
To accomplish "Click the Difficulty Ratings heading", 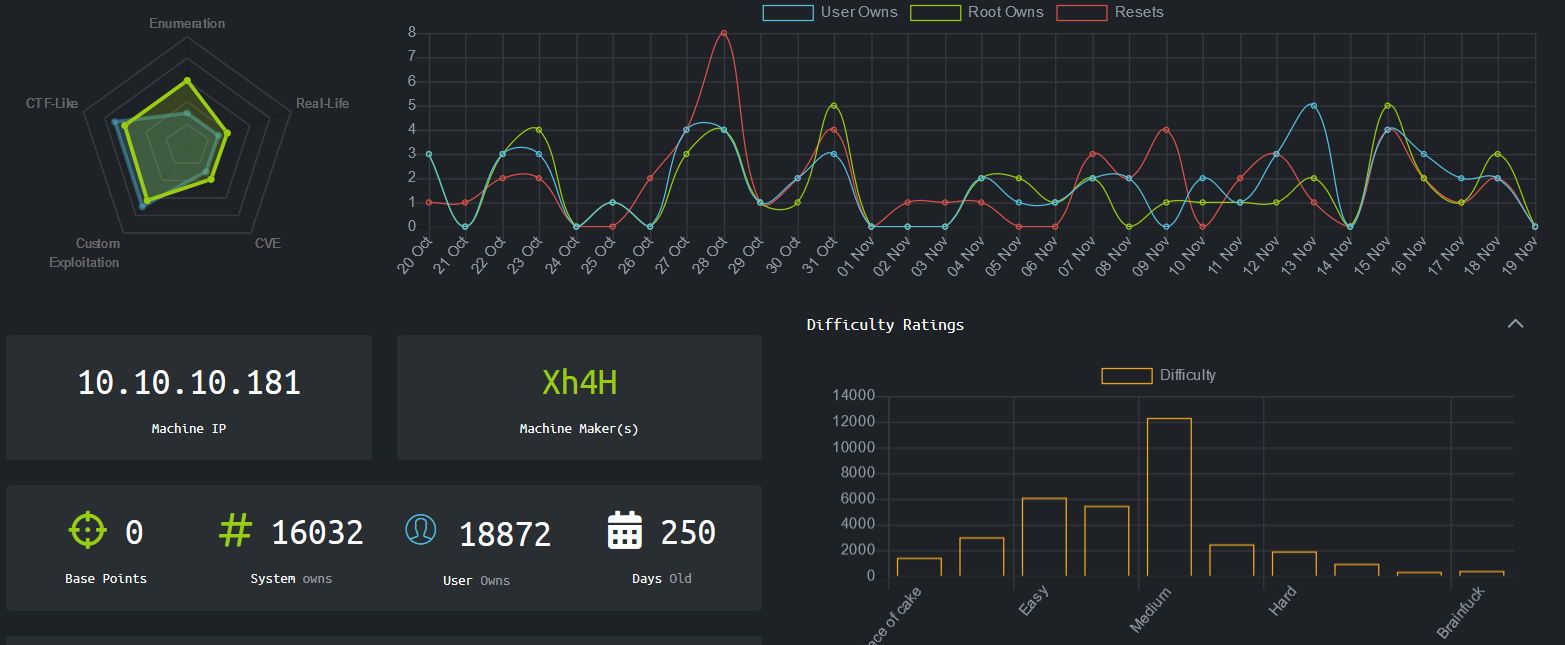I will 885,325.
